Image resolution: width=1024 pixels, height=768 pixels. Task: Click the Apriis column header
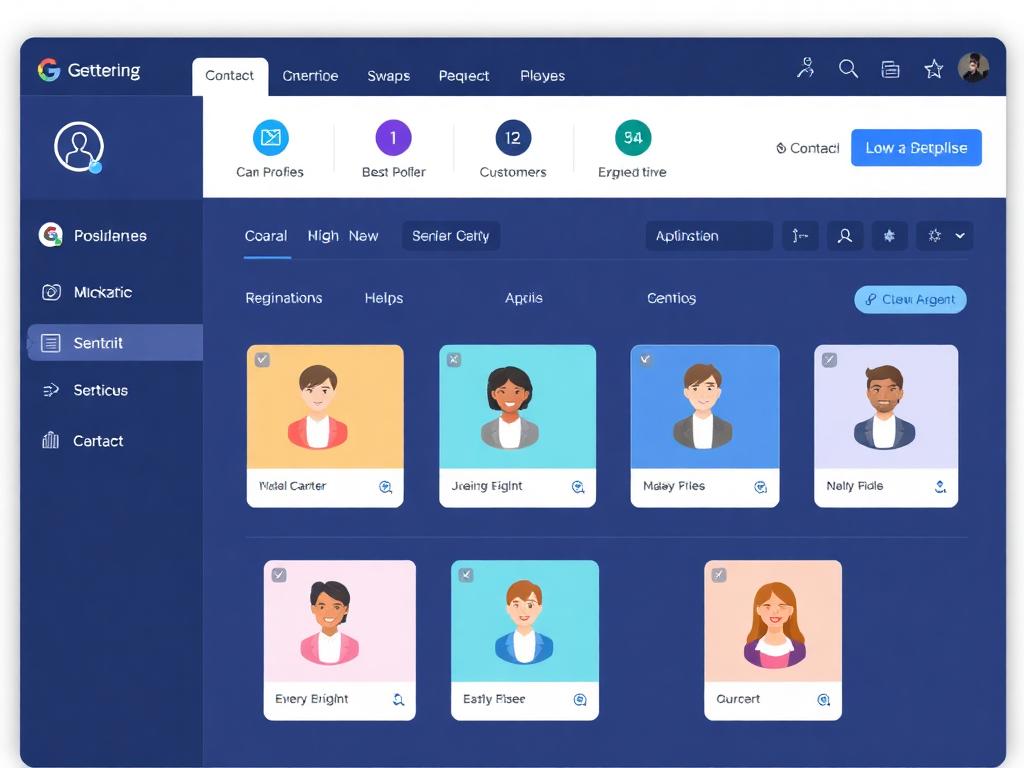coord(523,298)
